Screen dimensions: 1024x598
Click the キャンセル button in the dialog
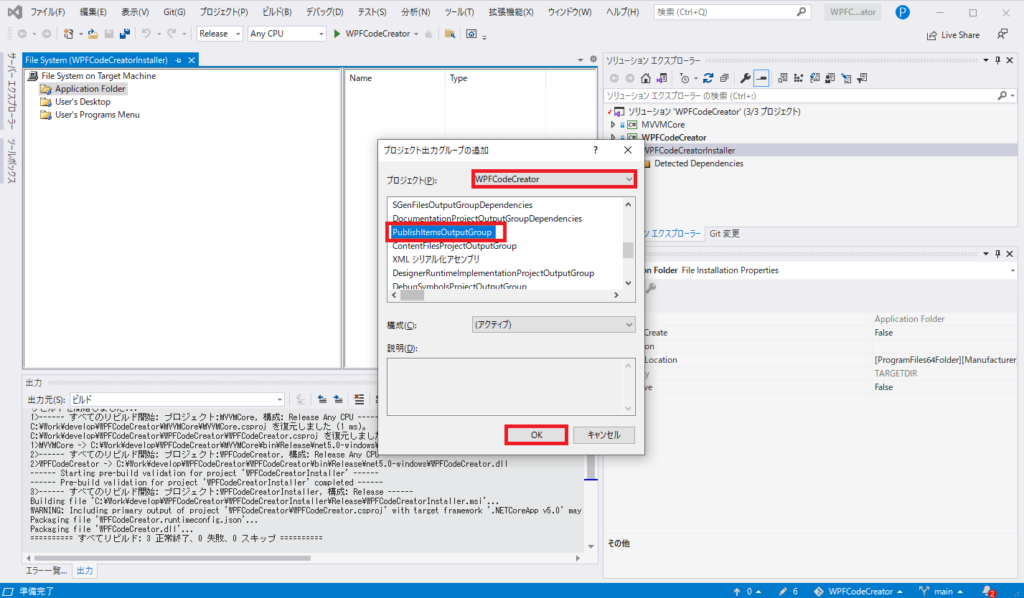(603, 435)
